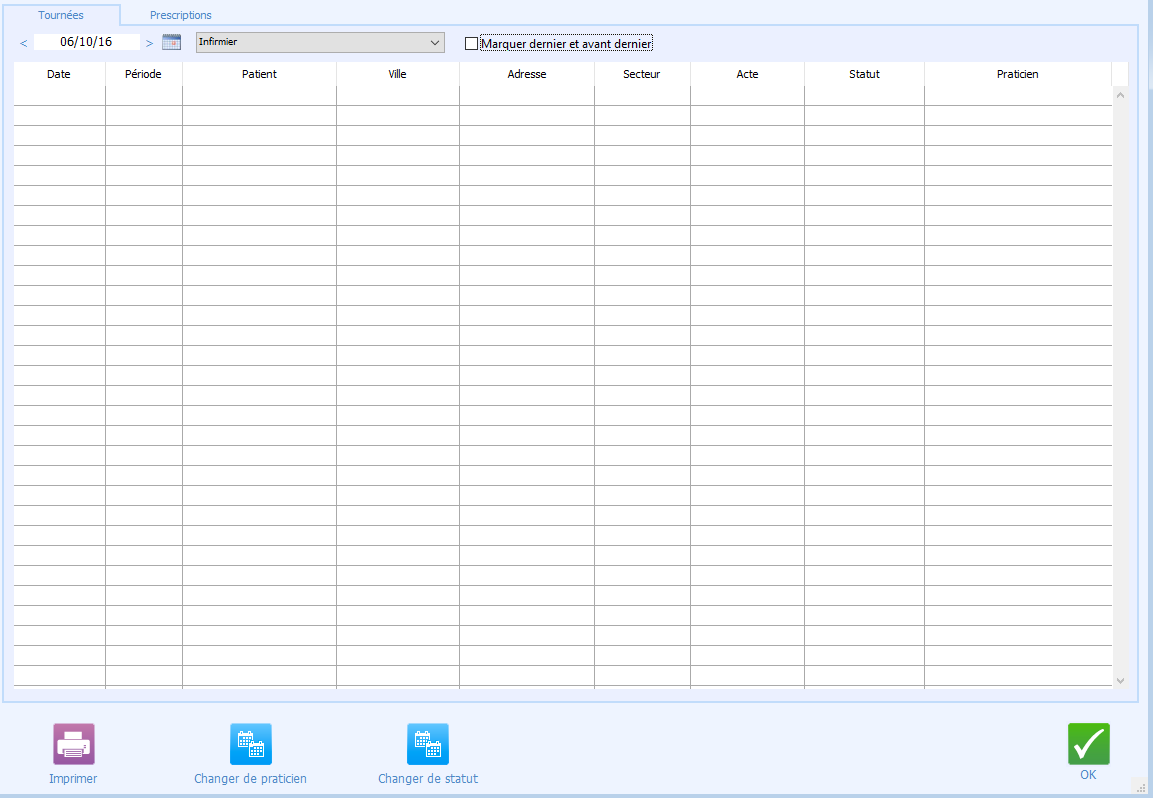Screen dimensions: 1153x798
Task: Sort by the Période column header
Action: 143,74
